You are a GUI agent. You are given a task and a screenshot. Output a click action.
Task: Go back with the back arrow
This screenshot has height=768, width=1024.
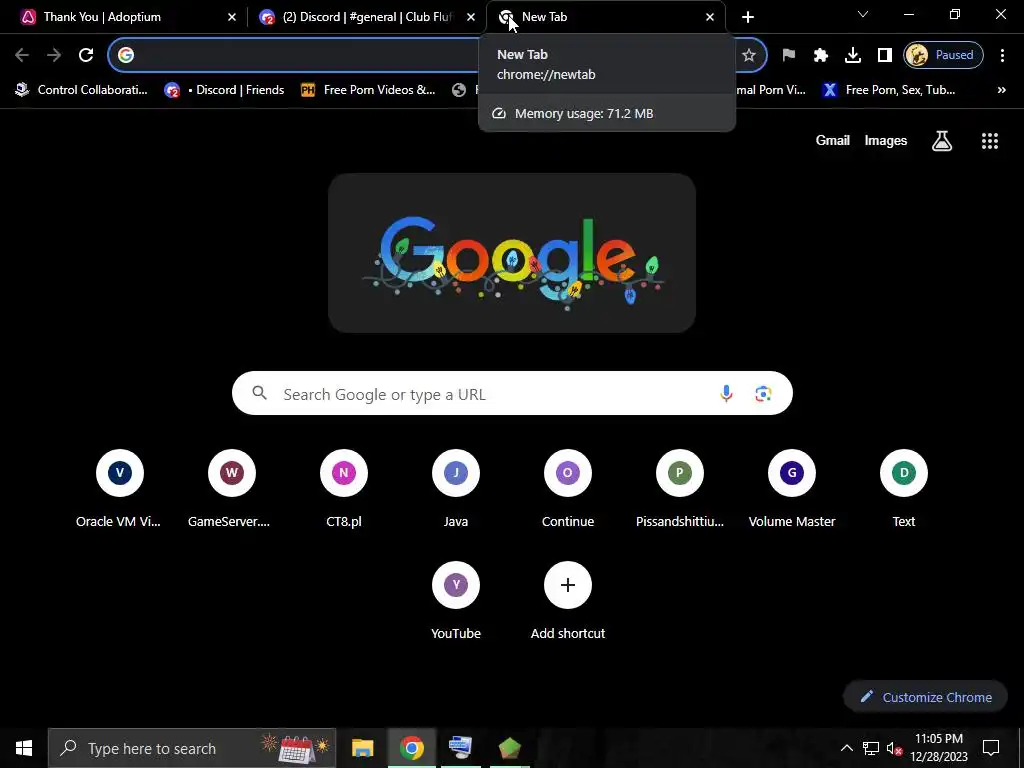click(x=22, y=55)
